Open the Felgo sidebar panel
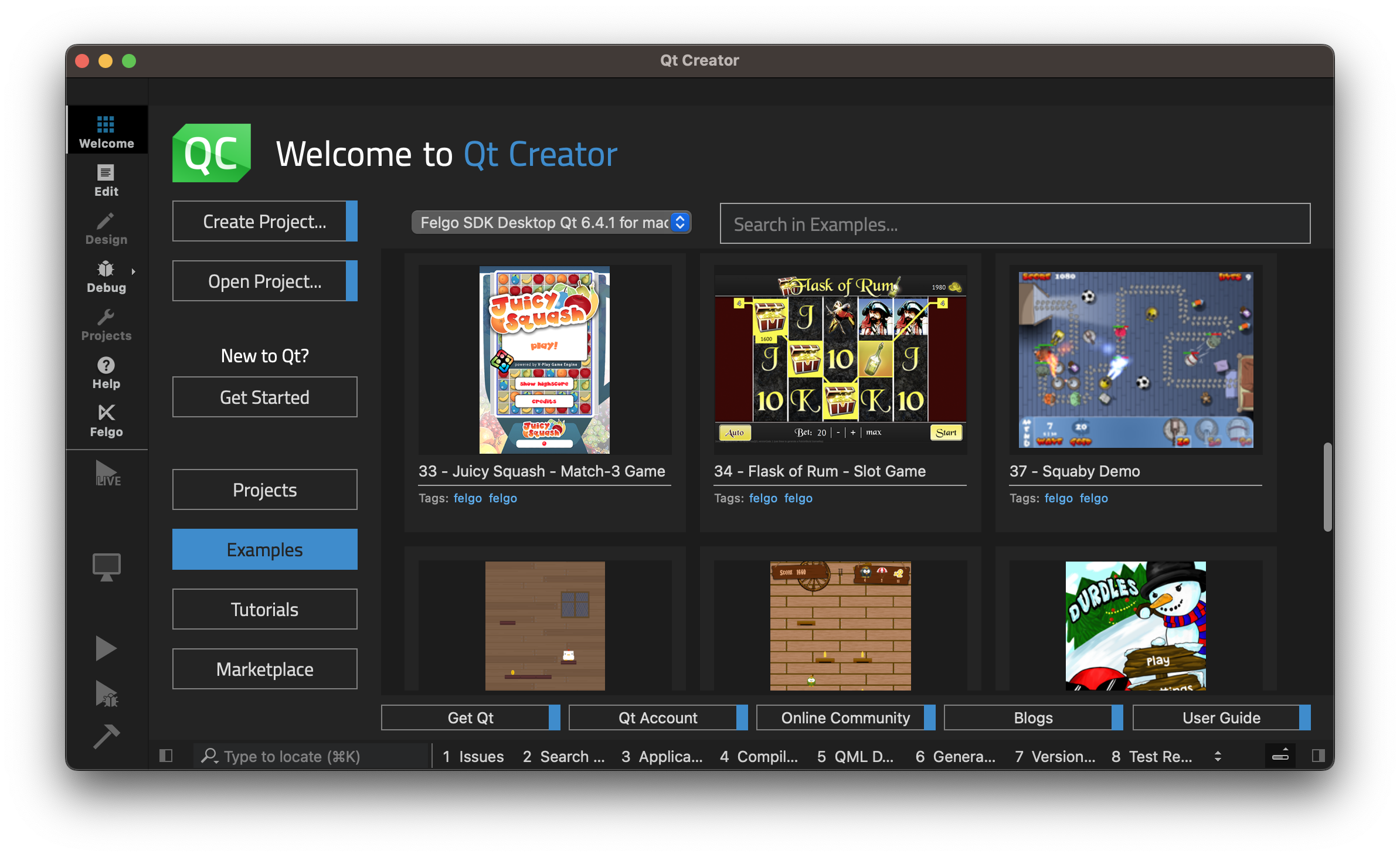This screenshot has height=857, width=1400. (106, 421)
